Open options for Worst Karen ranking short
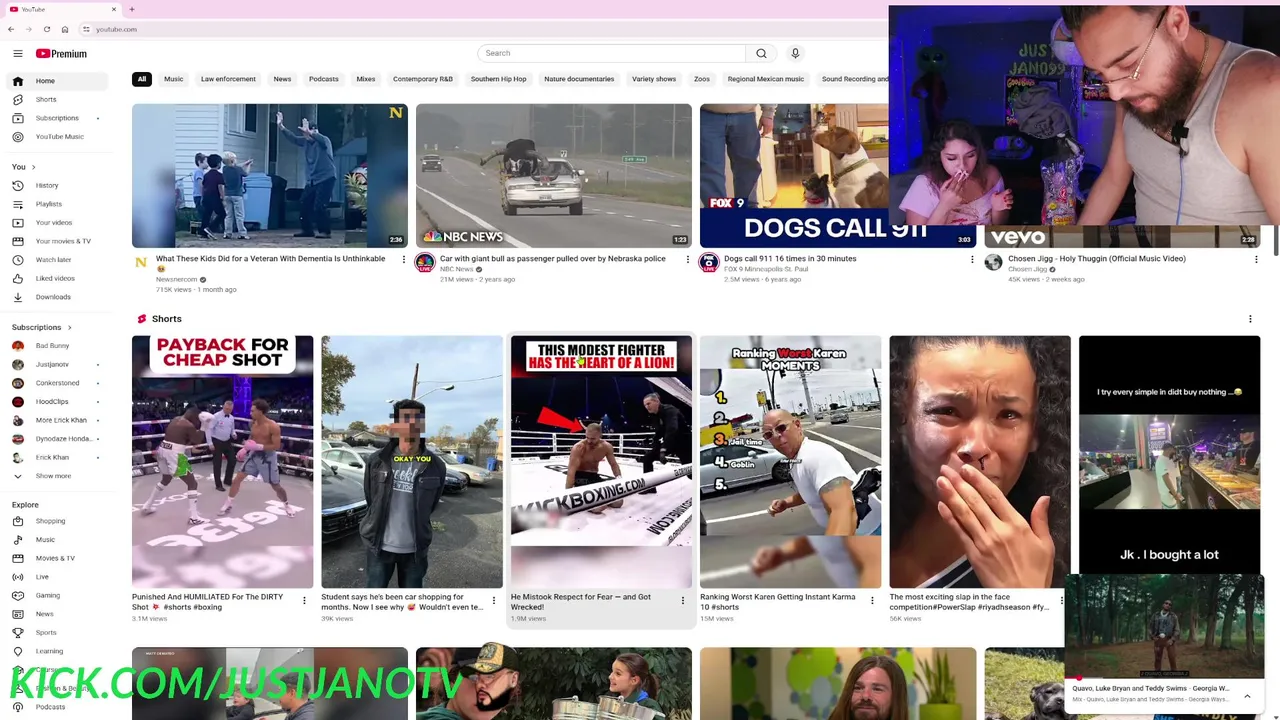This screenshot has width=1280, height=720. click(872, 601)
